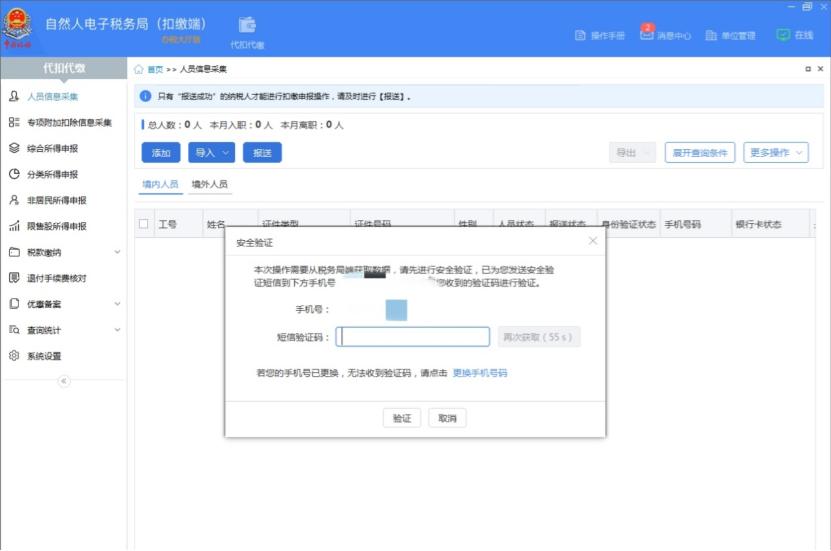
Task: Click the 首页 home icon in breadcrumb
Action: (139, 70)
